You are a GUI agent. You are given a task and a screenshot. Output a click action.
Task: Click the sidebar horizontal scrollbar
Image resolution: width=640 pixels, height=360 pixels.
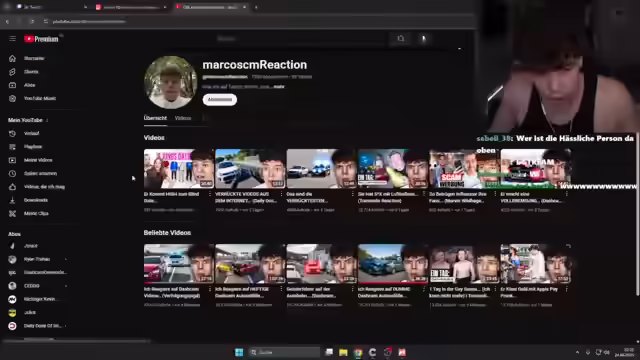click(76, 340)
